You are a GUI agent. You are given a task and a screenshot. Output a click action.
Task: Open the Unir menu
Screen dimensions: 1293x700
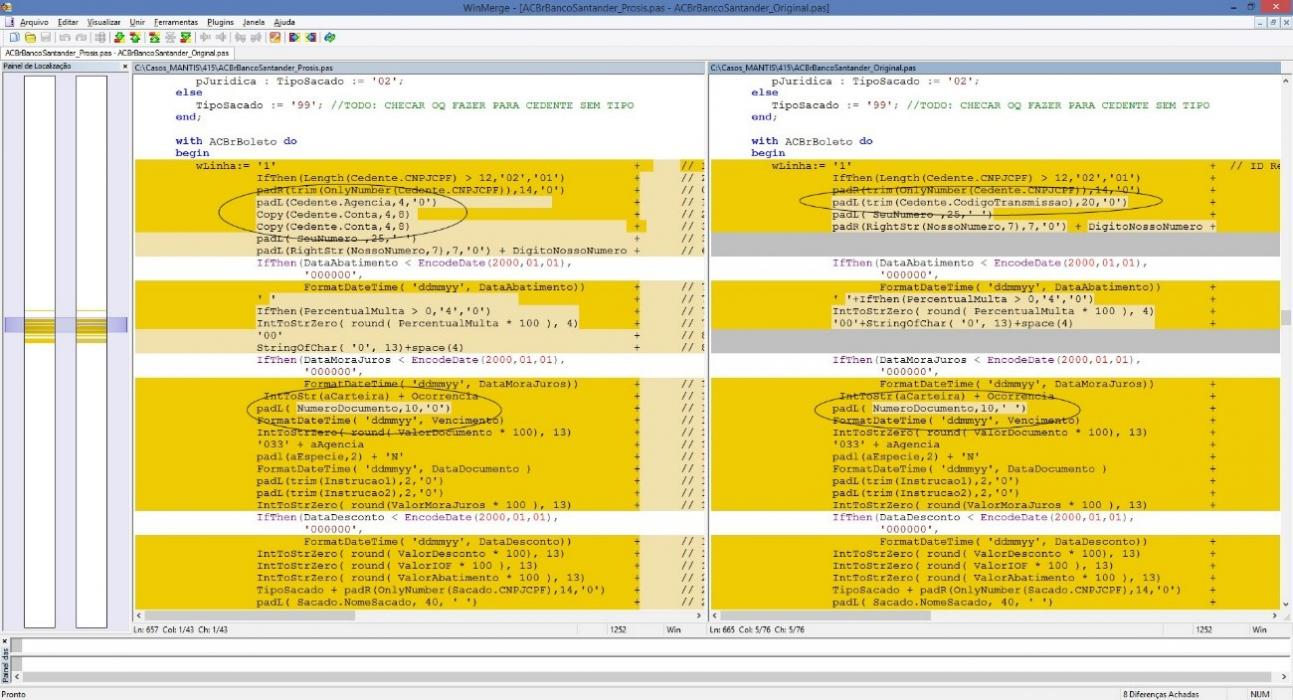click(138, 21)
